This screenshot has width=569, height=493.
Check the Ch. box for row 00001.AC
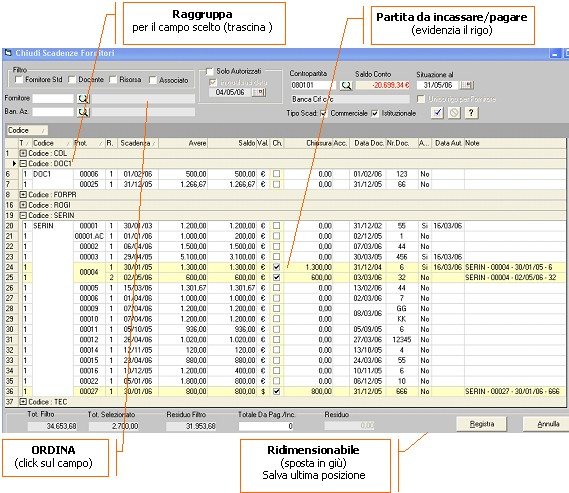tap(277, 236)
